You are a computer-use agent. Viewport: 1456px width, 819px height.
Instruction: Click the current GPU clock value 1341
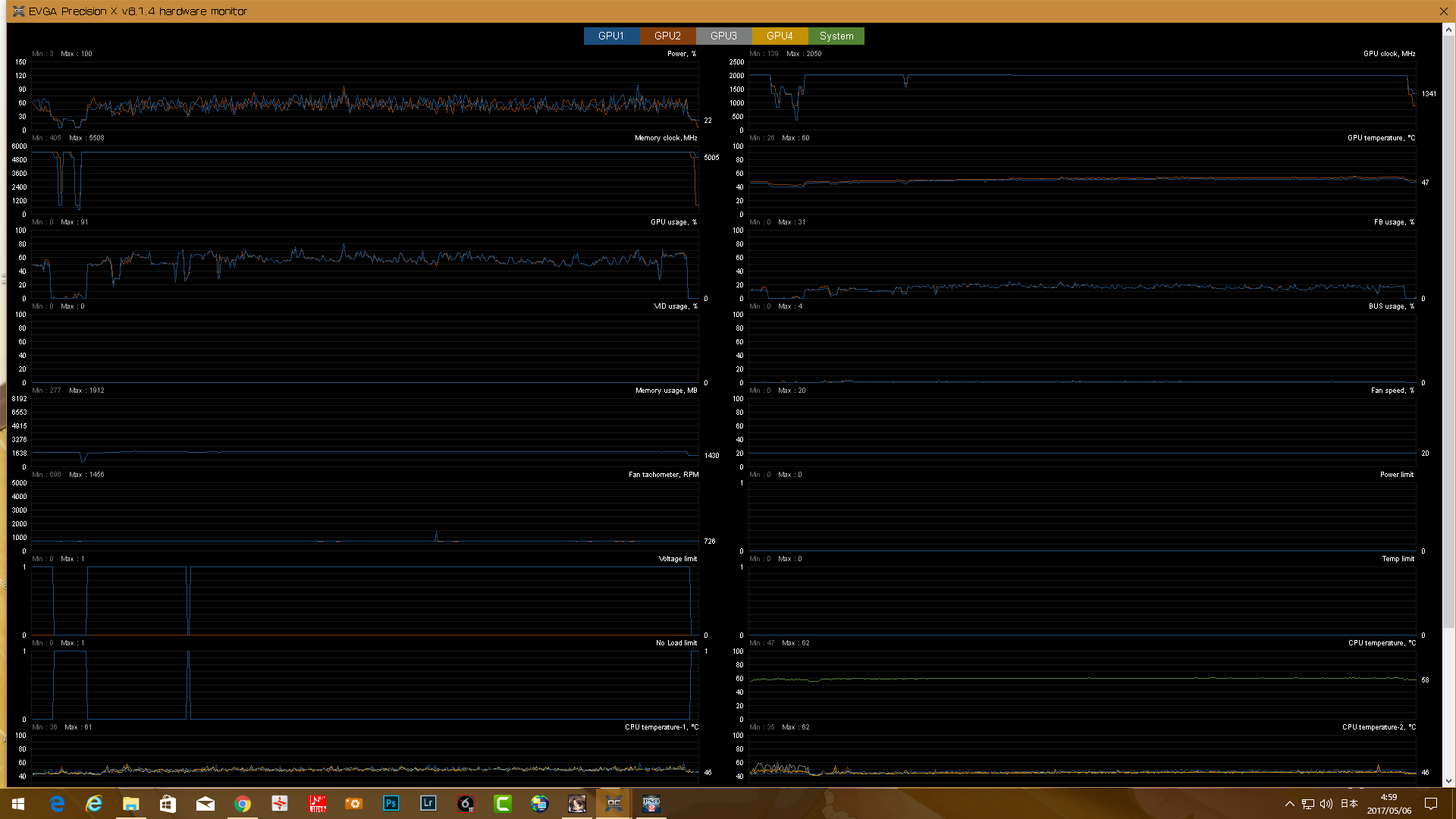pyautogui.click(x=1429, y=94)
